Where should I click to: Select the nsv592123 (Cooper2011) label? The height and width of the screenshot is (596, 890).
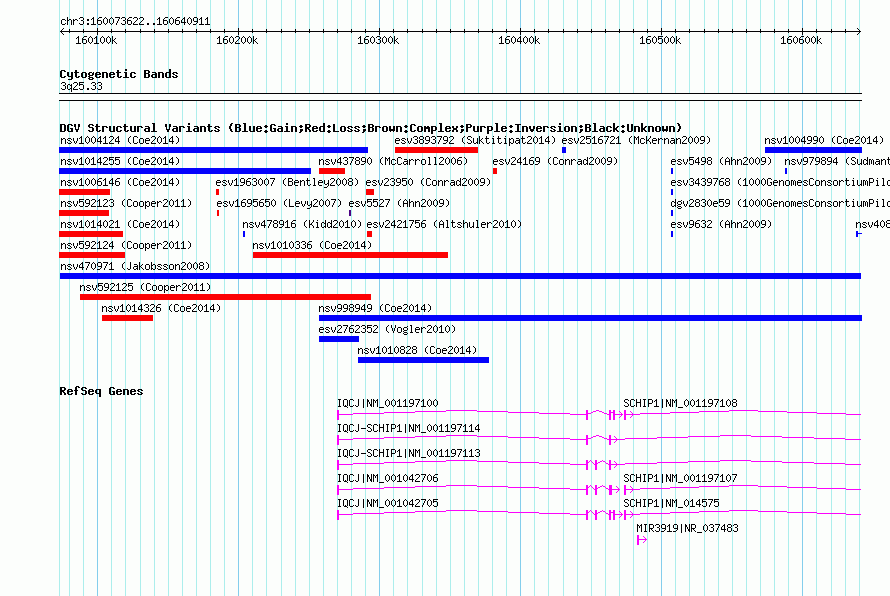coord(126,203)
